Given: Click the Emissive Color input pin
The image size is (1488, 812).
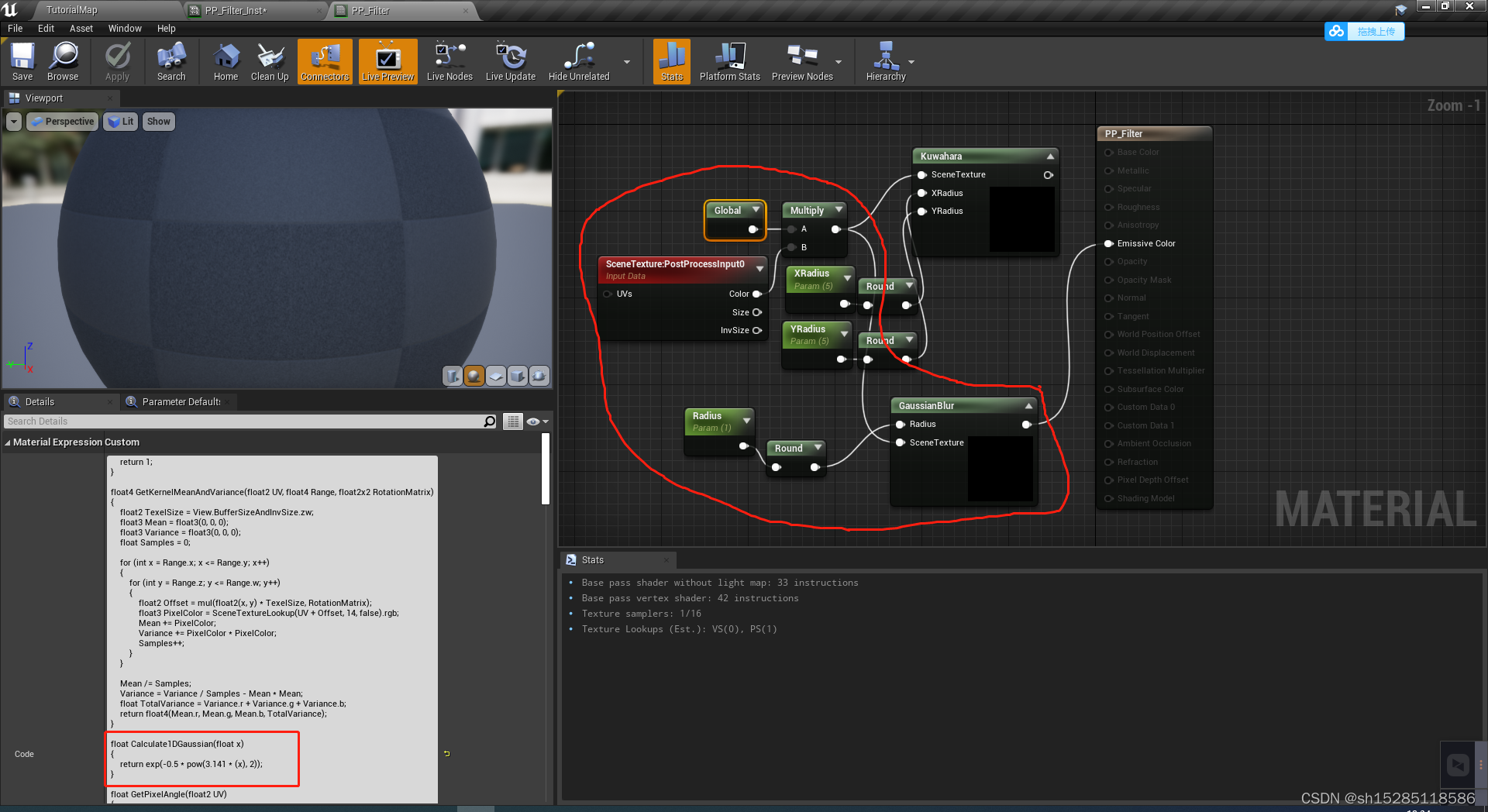Looking at the screenshot, I should click(x=1109, y=243).
